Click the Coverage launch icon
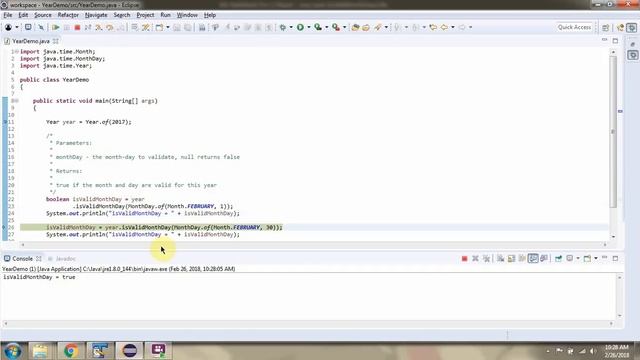640x360 pixels. pyautogui.click(x=318, y=27)
